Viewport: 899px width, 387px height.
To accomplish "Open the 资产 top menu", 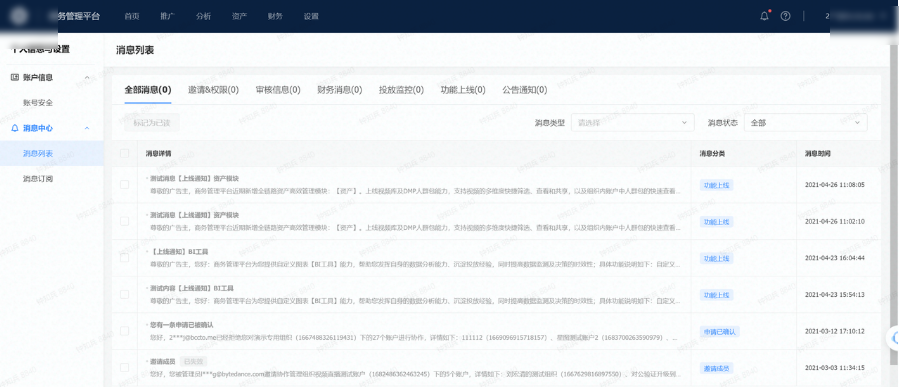I will [x=240, y=16].
